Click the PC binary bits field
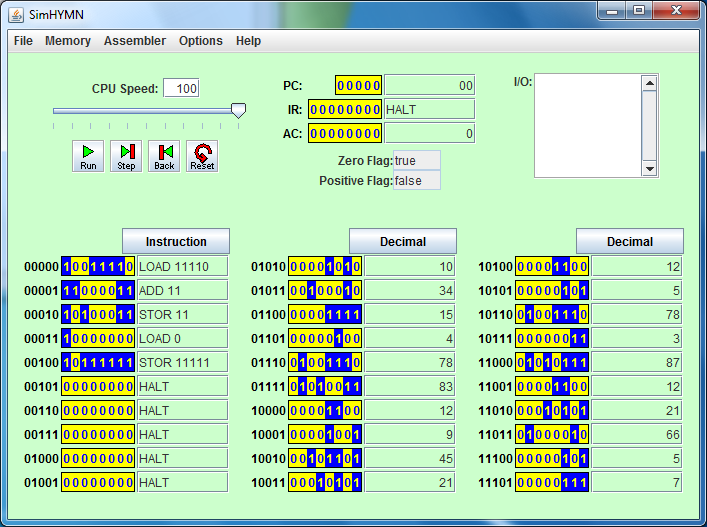The image size is (707, 527). pyautogui.click(x=358, y=85)
